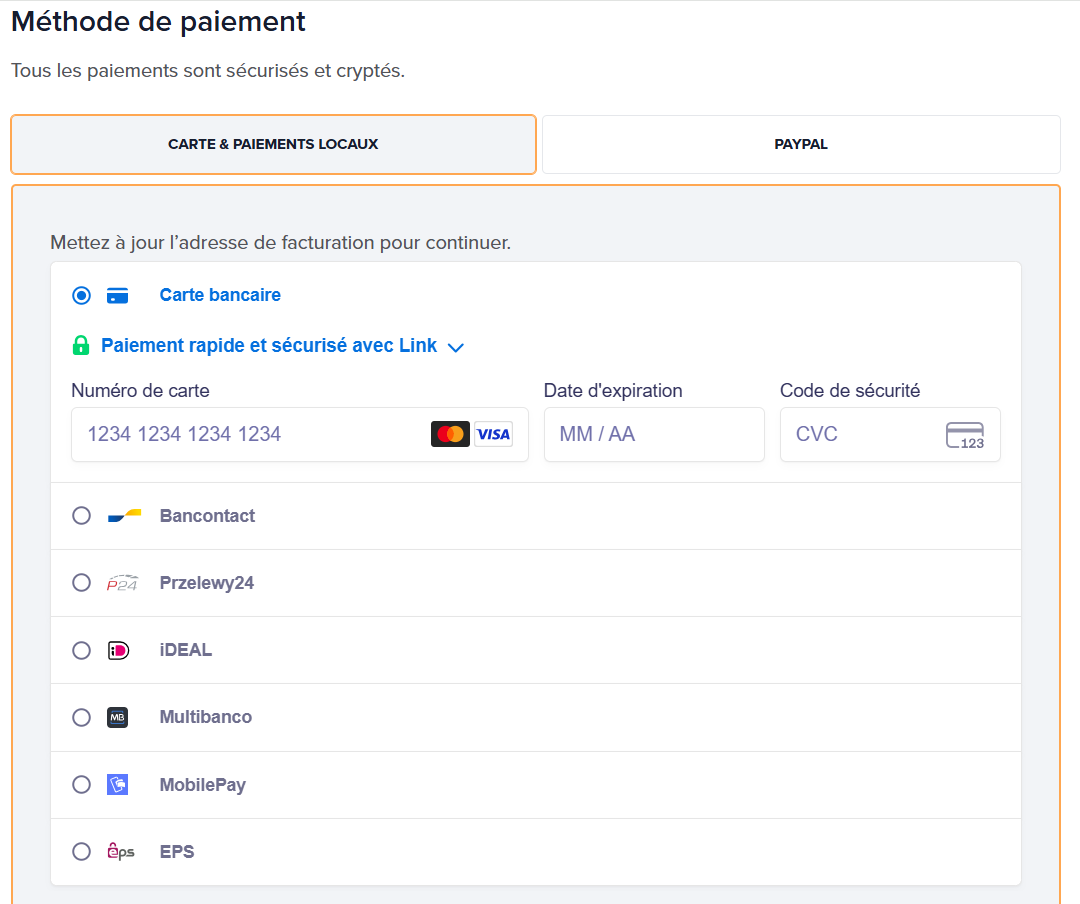The height and width of the screenshot is (904, 1080).
Task: Switch to the PayPal tab
Action: pyautogui.click(x=801, y=145)
